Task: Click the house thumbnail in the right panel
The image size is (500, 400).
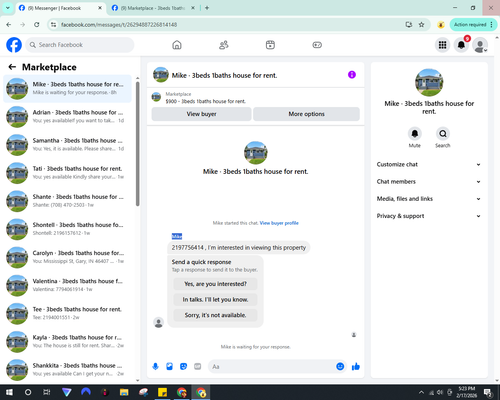Action: [x=429, y=82]
